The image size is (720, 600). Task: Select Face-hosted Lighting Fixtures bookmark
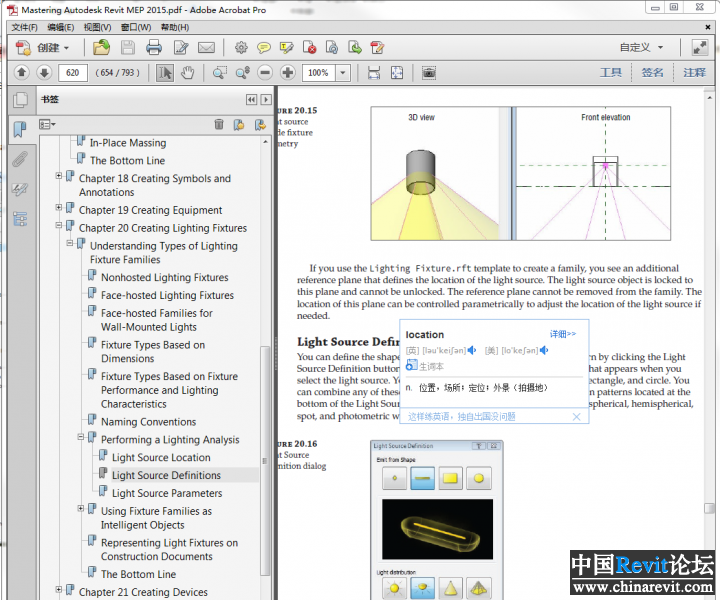pos(167,296)
